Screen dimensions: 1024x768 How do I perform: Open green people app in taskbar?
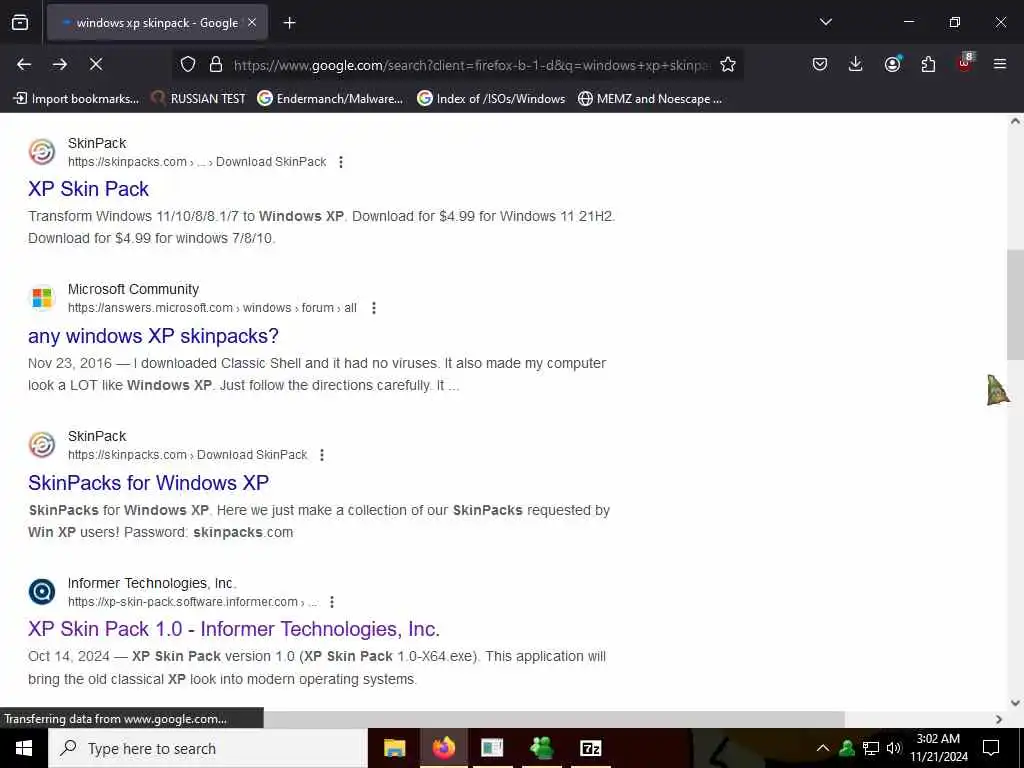tap(541, 748)
